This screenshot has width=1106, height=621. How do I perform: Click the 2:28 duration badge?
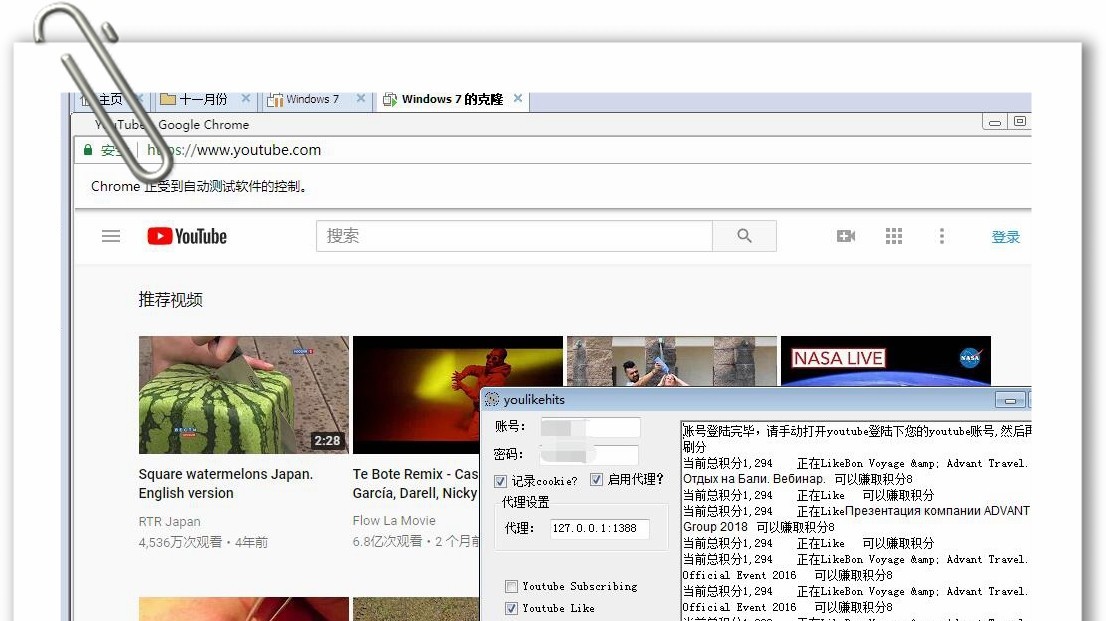[x=327, y=441]
